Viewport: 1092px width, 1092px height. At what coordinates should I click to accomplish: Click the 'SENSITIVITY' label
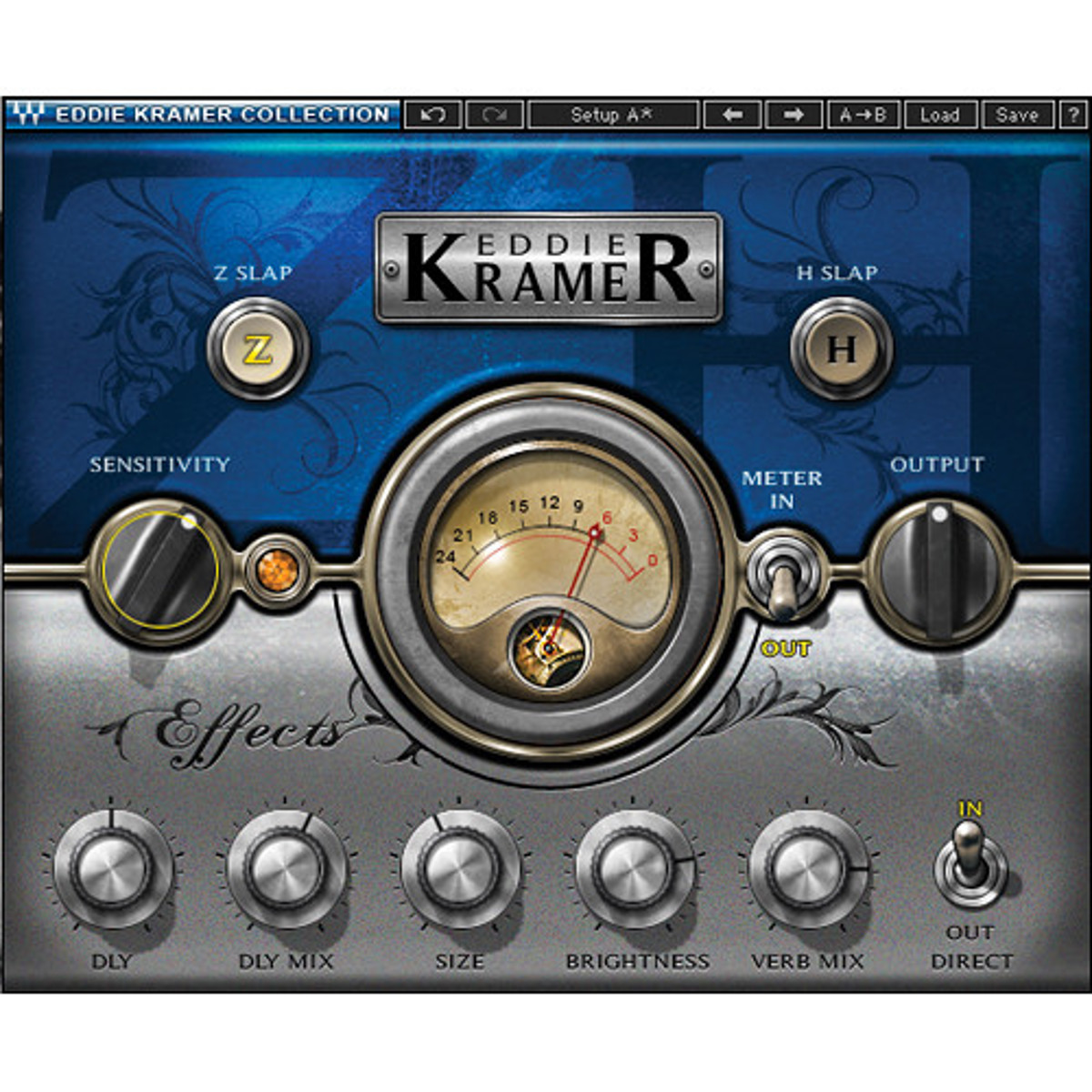pos(159,465)
